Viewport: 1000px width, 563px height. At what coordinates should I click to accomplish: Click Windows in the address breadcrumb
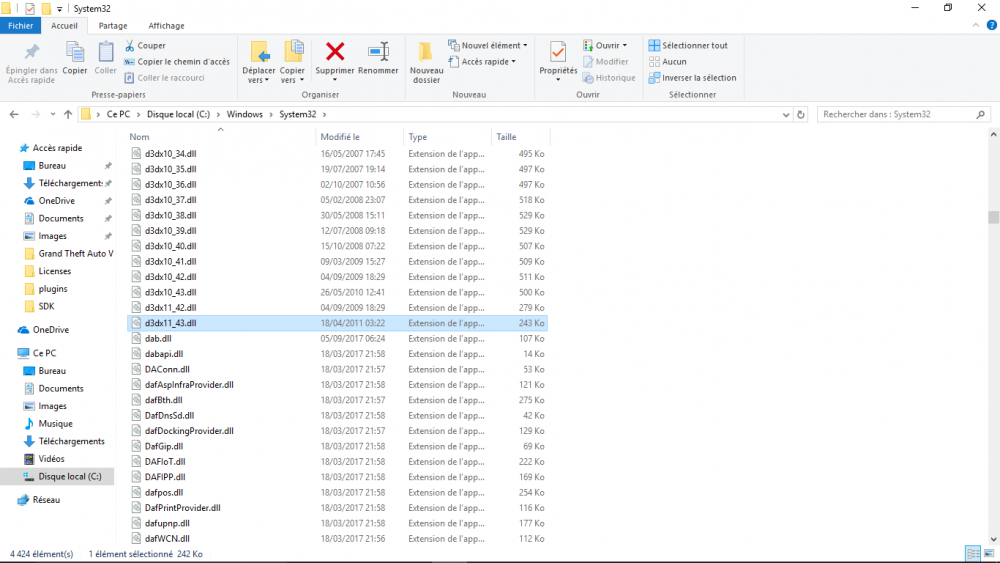tap(244, 114)
